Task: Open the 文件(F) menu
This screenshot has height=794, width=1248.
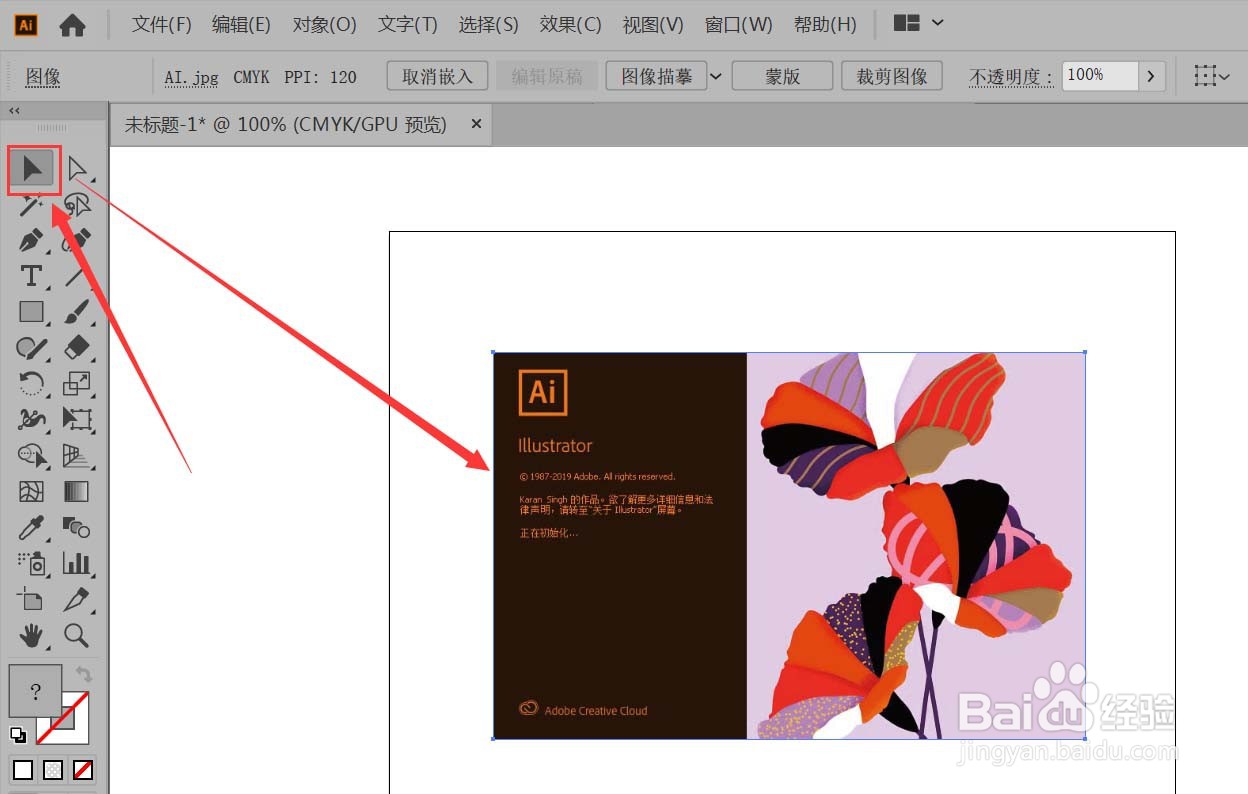Action: click(x=162, y=25)
